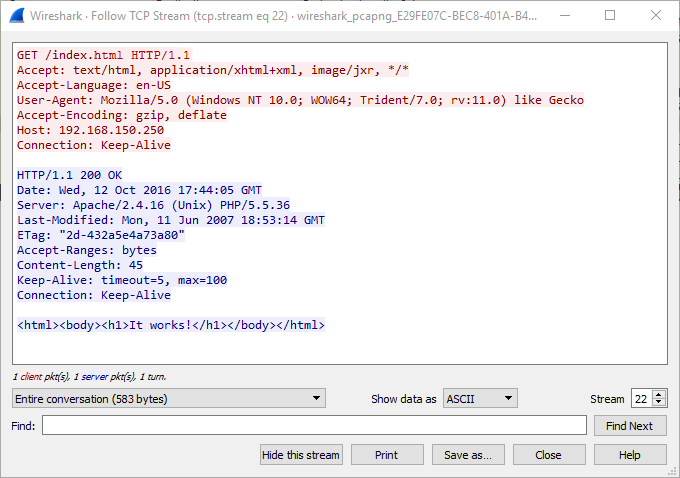The width and height of the screenshot is (680, 478).
Task: Click the Print button
Action: [387, 455]
